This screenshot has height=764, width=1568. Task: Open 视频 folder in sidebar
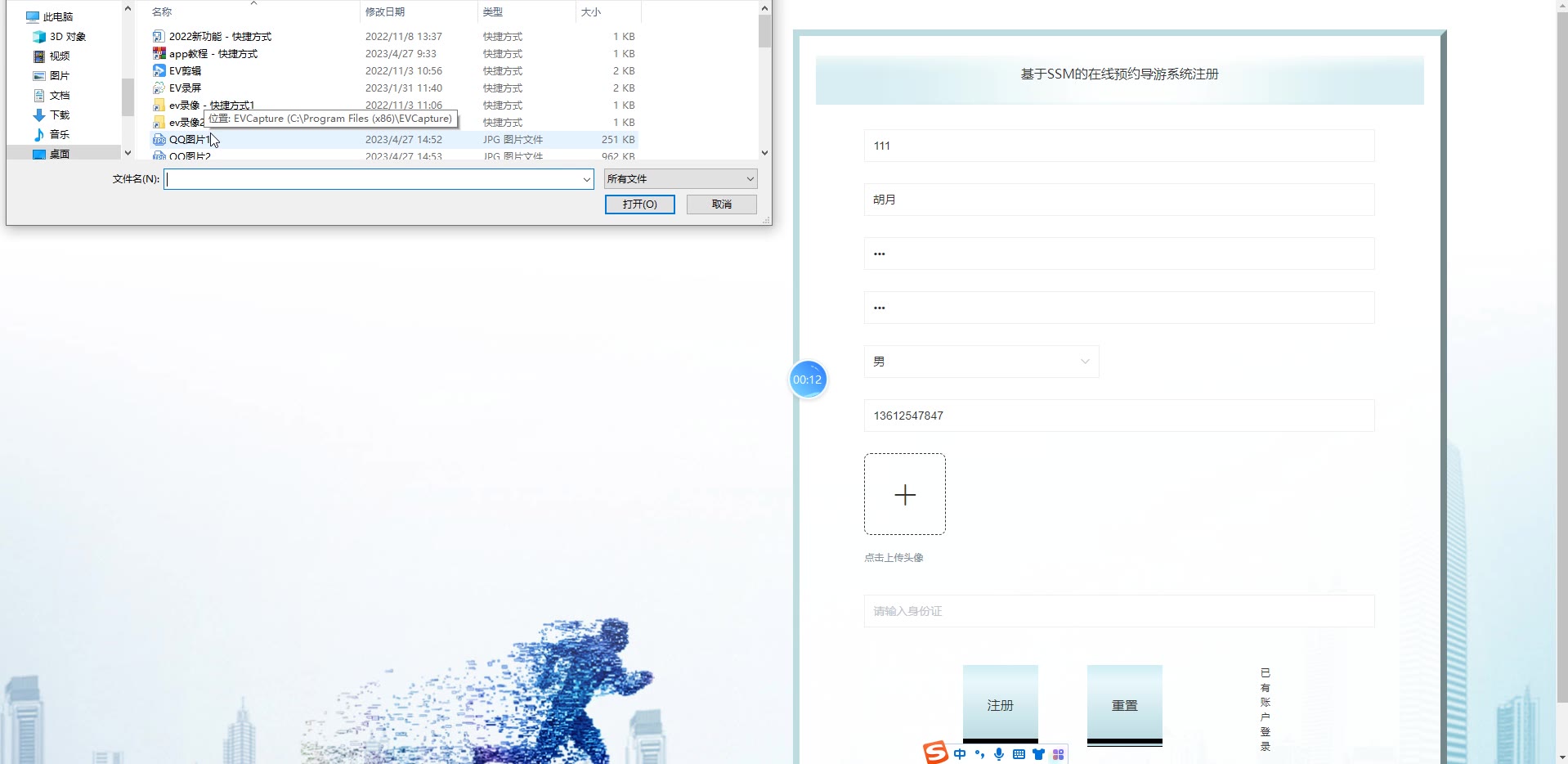[52, 56]
